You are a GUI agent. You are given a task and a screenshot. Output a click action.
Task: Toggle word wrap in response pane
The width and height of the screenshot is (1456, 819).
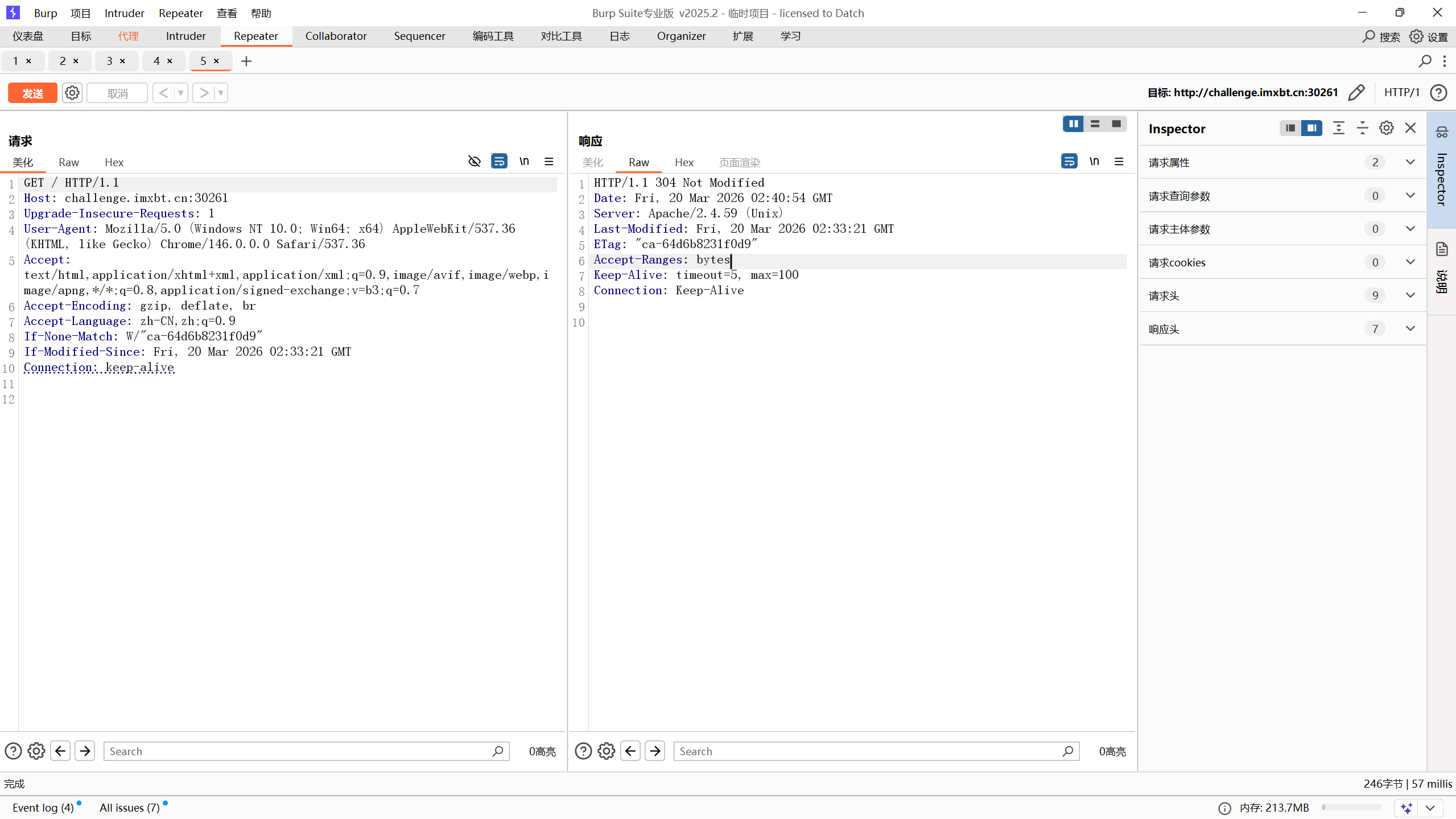(1069, 162)
